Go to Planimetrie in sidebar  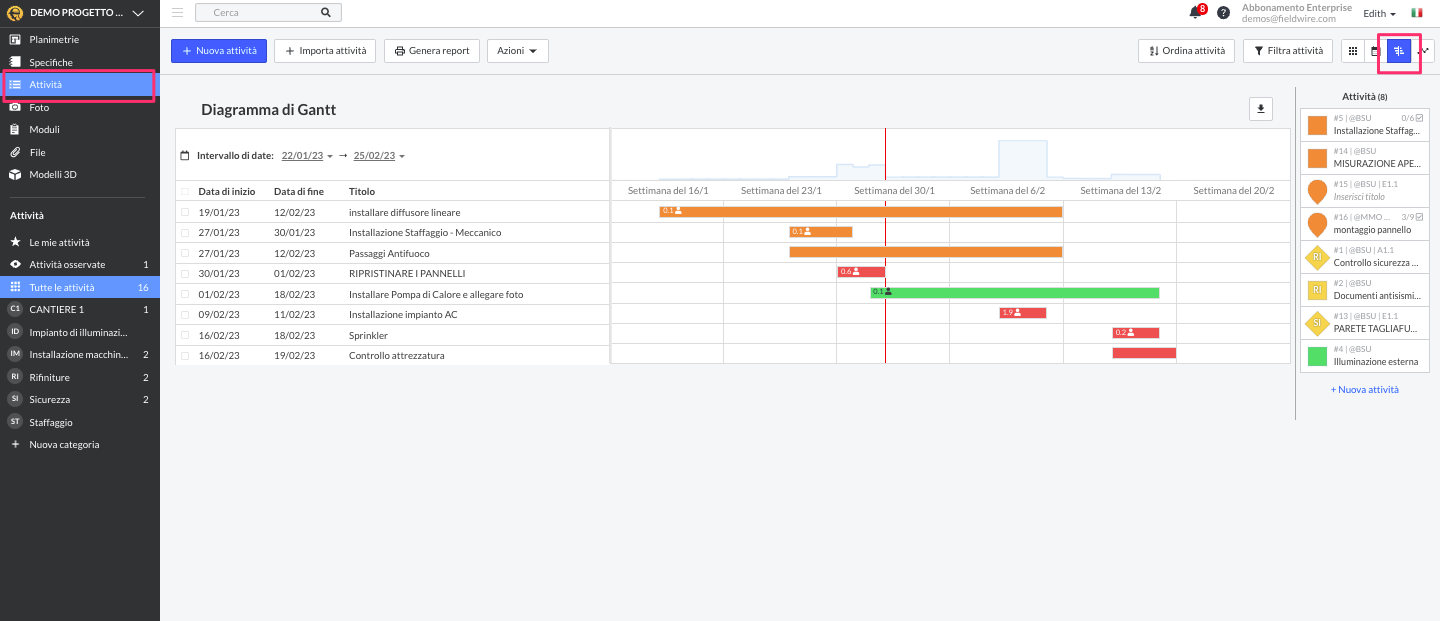(54, 40)
